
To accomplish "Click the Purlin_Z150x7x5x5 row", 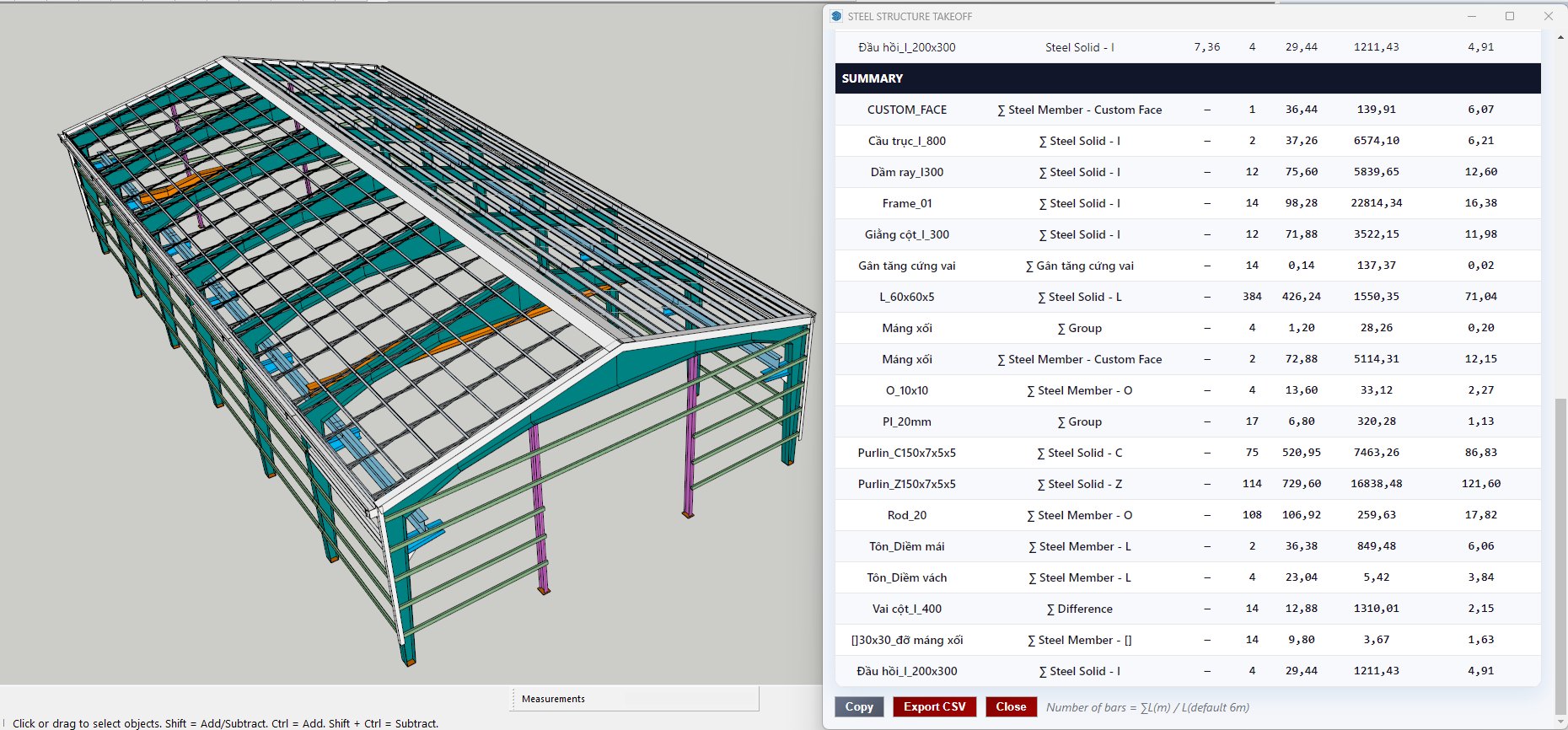I will pyautogui.click(x=1187, y=484).
